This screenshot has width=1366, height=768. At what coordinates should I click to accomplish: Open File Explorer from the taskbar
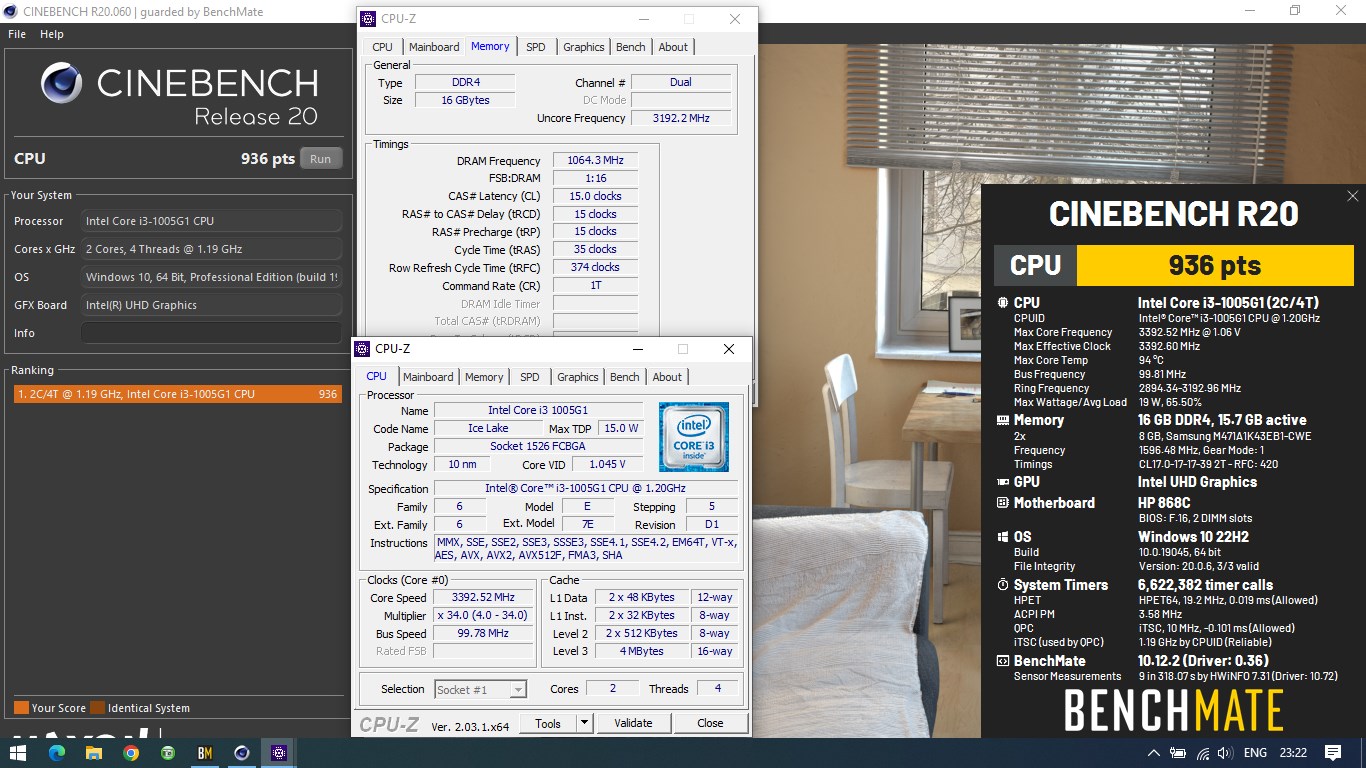tap(93, 753)
